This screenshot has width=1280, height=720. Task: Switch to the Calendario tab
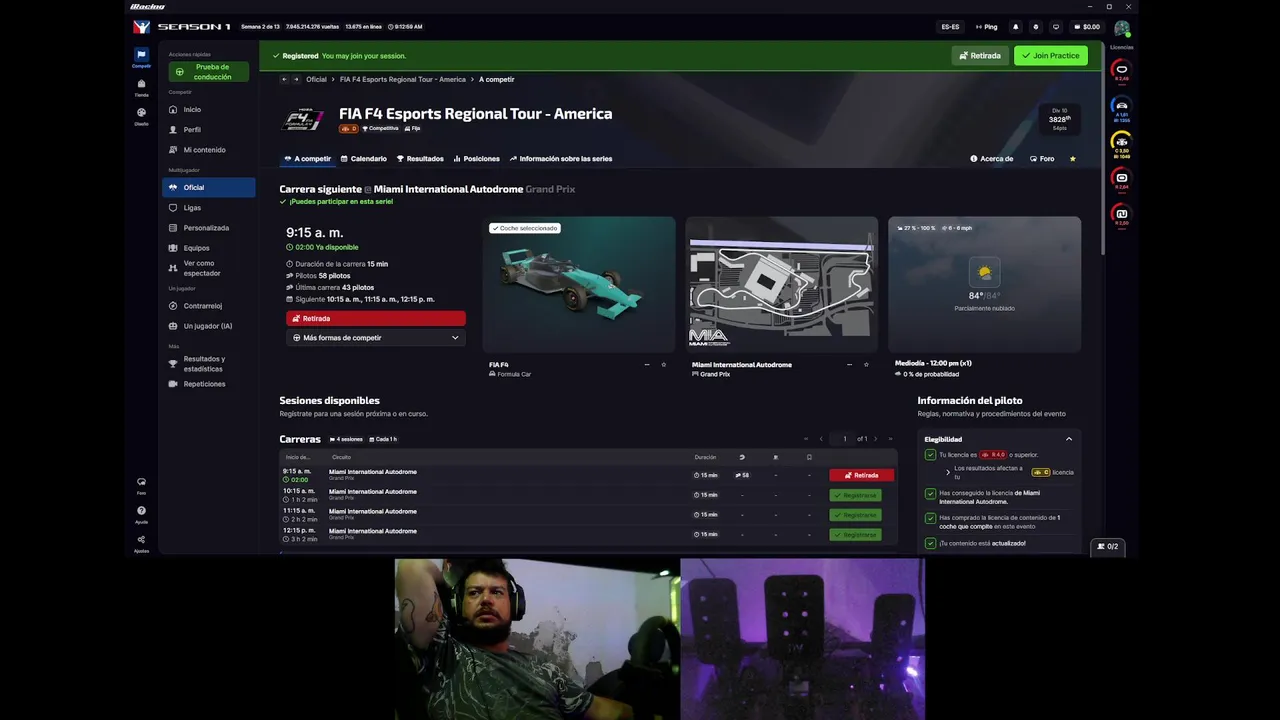tap(364, 159)
